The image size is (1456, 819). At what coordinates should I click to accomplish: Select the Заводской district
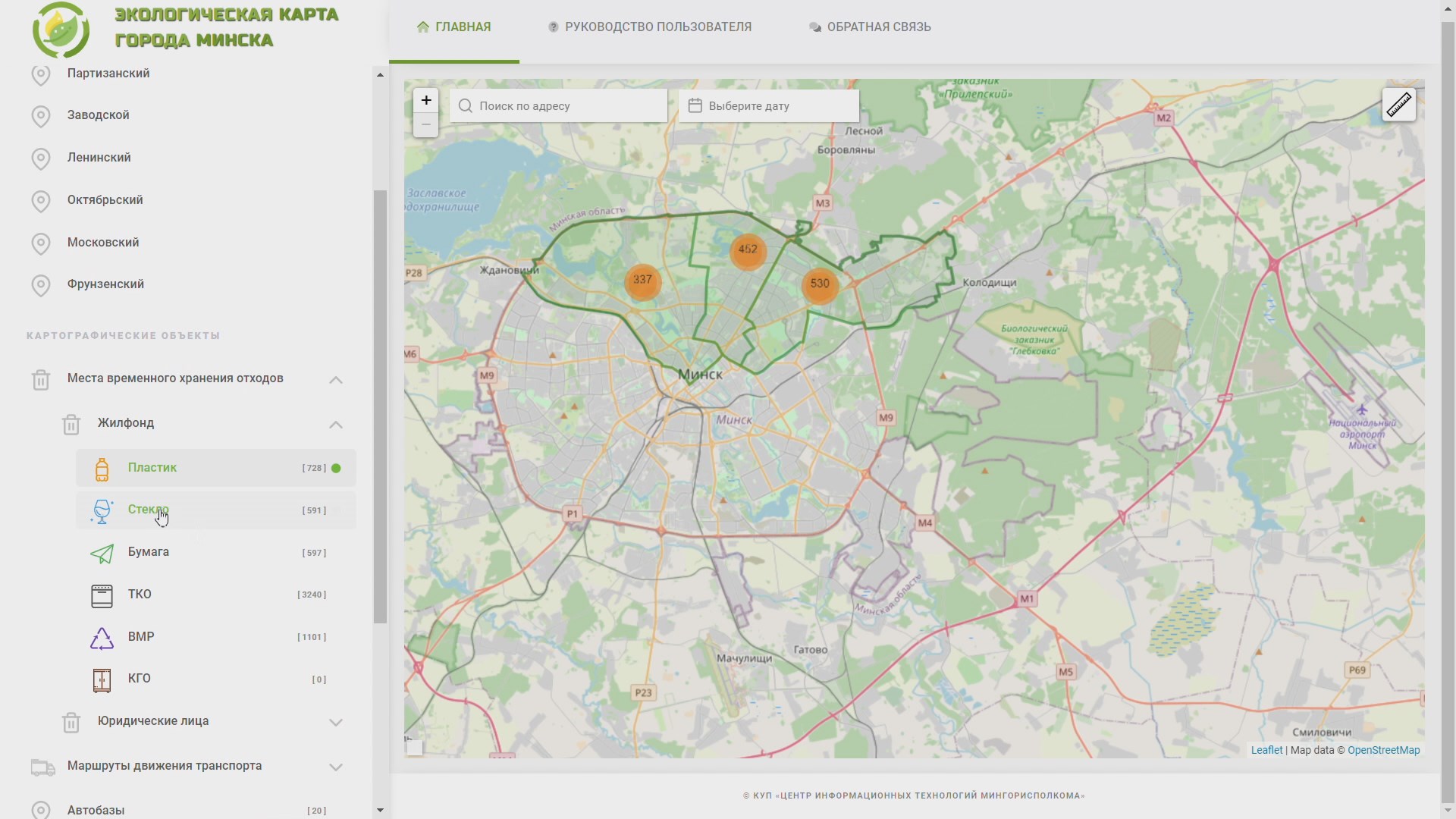click(99, 115)
